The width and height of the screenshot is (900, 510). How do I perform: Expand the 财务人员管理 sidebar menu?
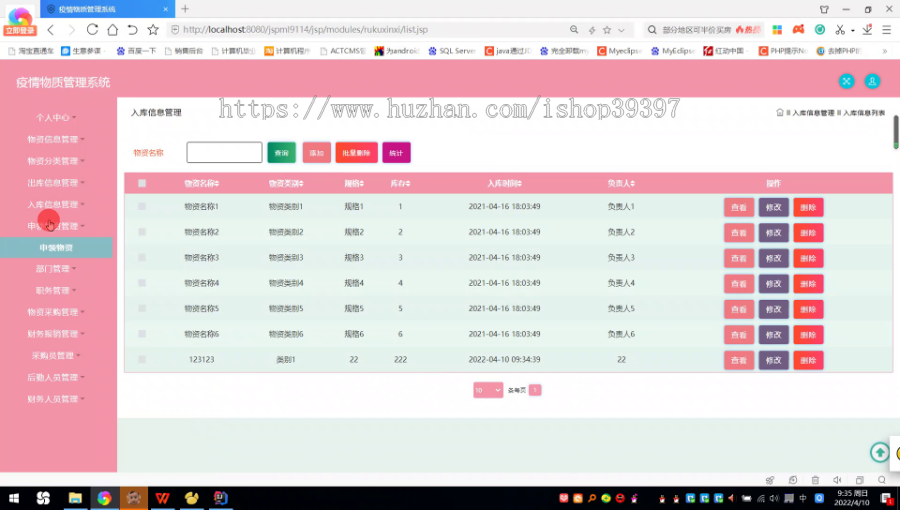56,399
